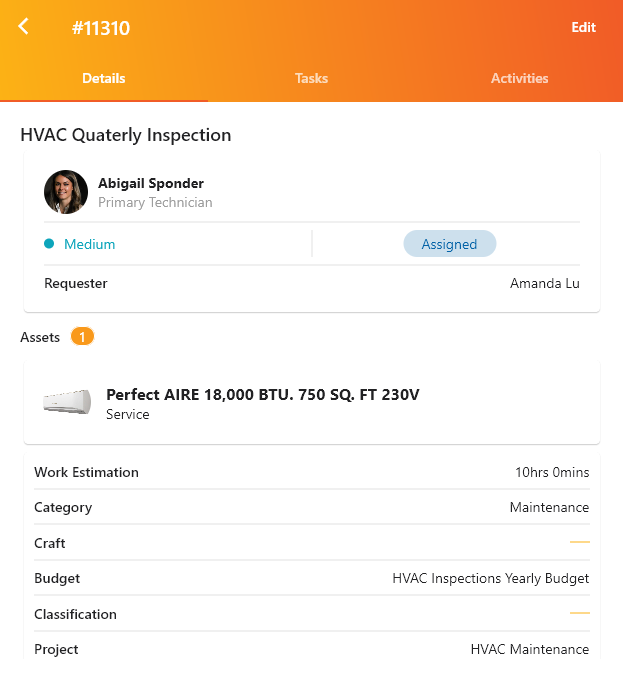
Task: Click the Perfect AIRE asset title
Action: (x=262, y=394)
